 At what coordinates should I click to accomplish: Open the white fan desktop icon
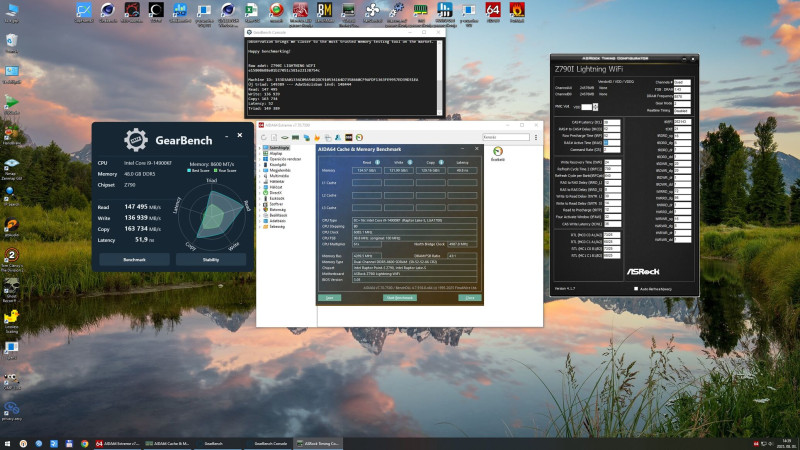[372, 10]
